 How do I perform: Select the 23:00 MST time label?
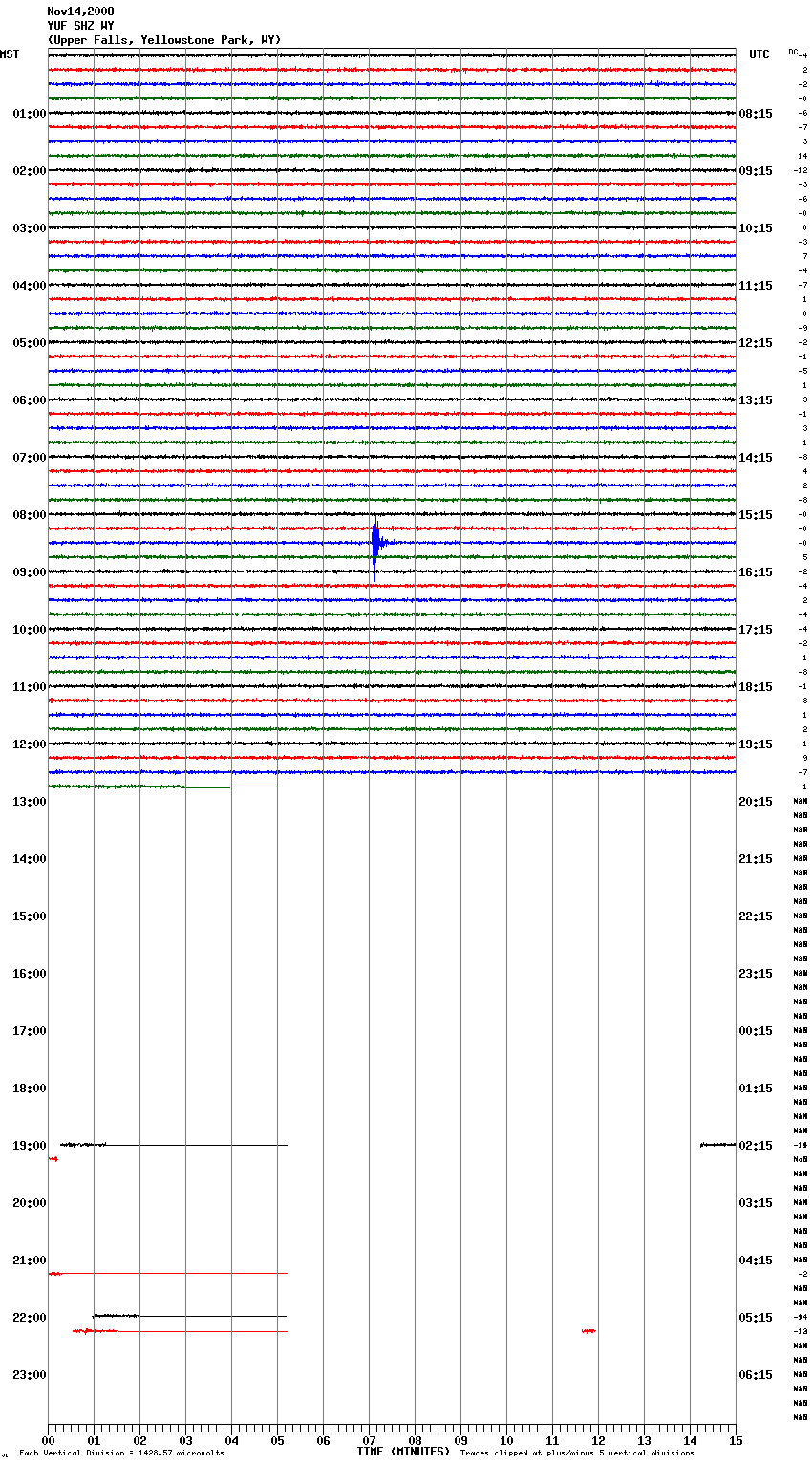30,1375
